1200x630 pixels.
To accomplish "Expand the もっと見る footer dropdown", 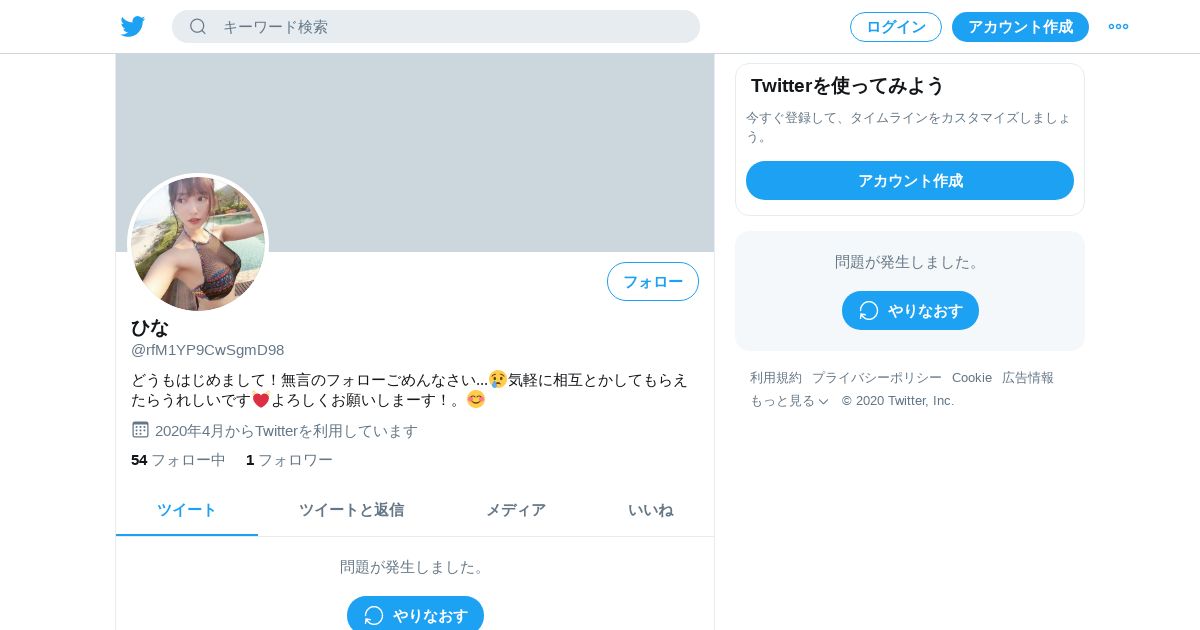I will pyautogui.click(x=790, y=401).
